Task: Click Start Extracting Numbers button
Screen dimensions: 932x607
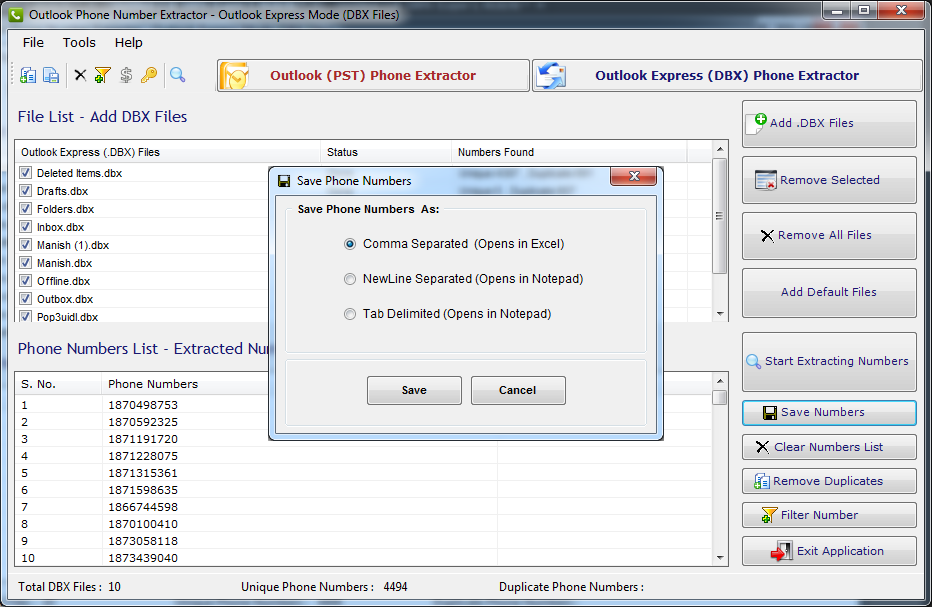Action: coord(829,361)
